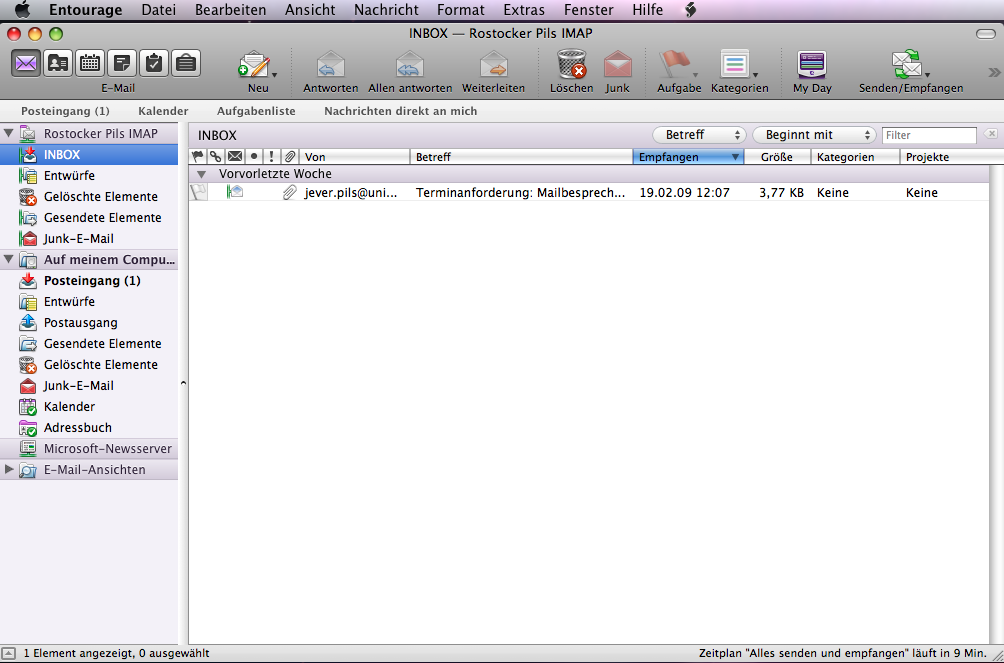
Task: Select the Terminanforderung: Mailbesprech... message
Action: pos(589,192)
